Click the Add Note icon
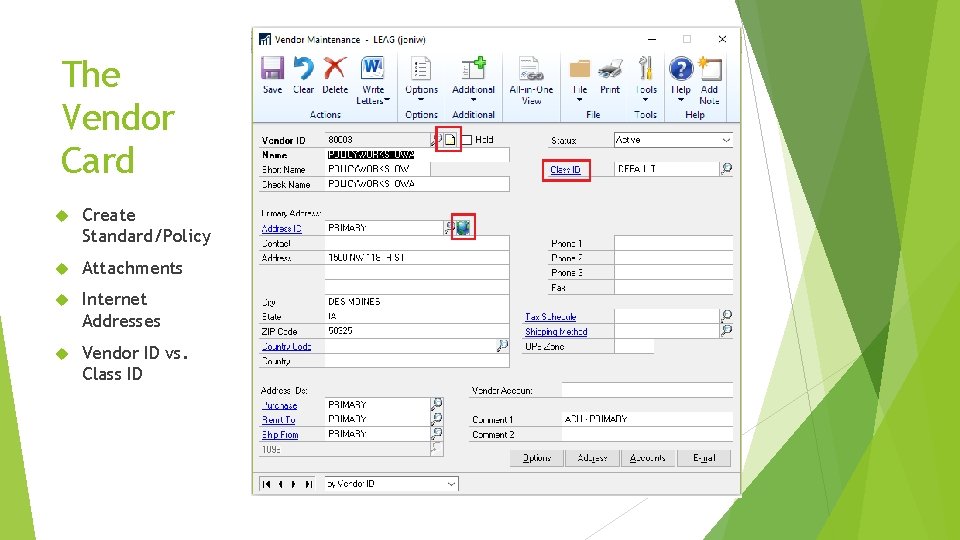Image resolution: width=960 pixels, height=540 pixels. (710, 69)
